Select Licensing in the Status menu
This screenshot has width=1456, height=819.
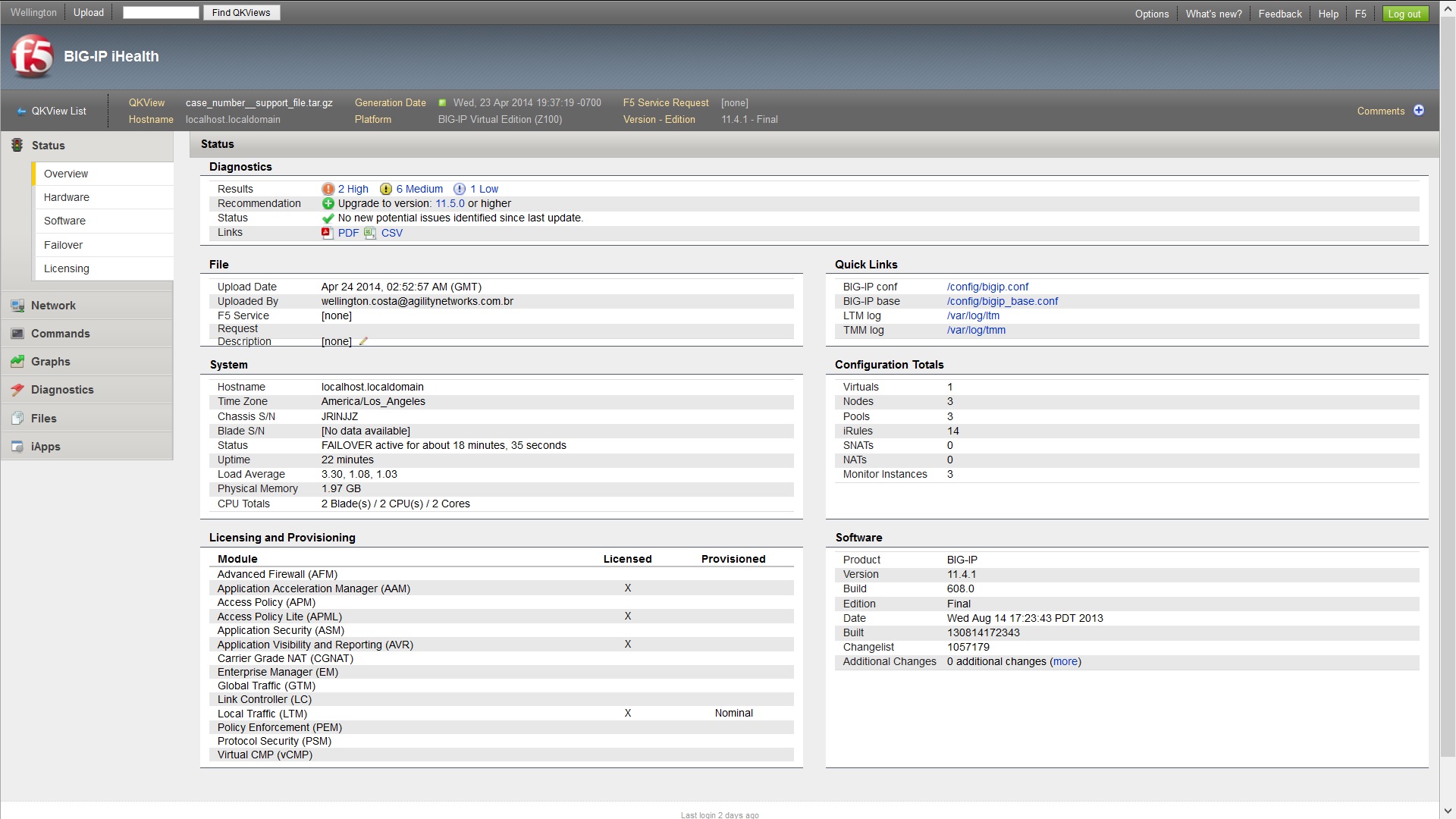[x=67, y=268]
